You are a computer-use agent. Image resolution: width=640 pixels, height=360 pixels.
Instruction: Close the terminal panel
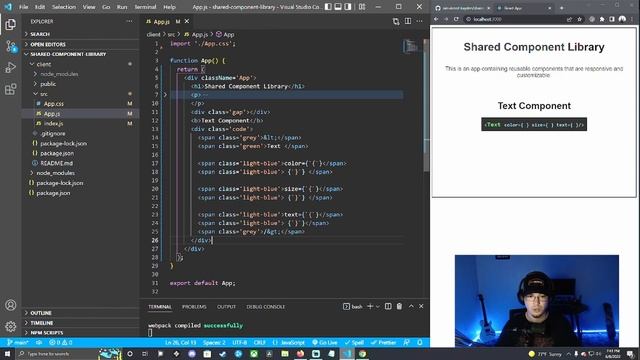tap(421, 307)
